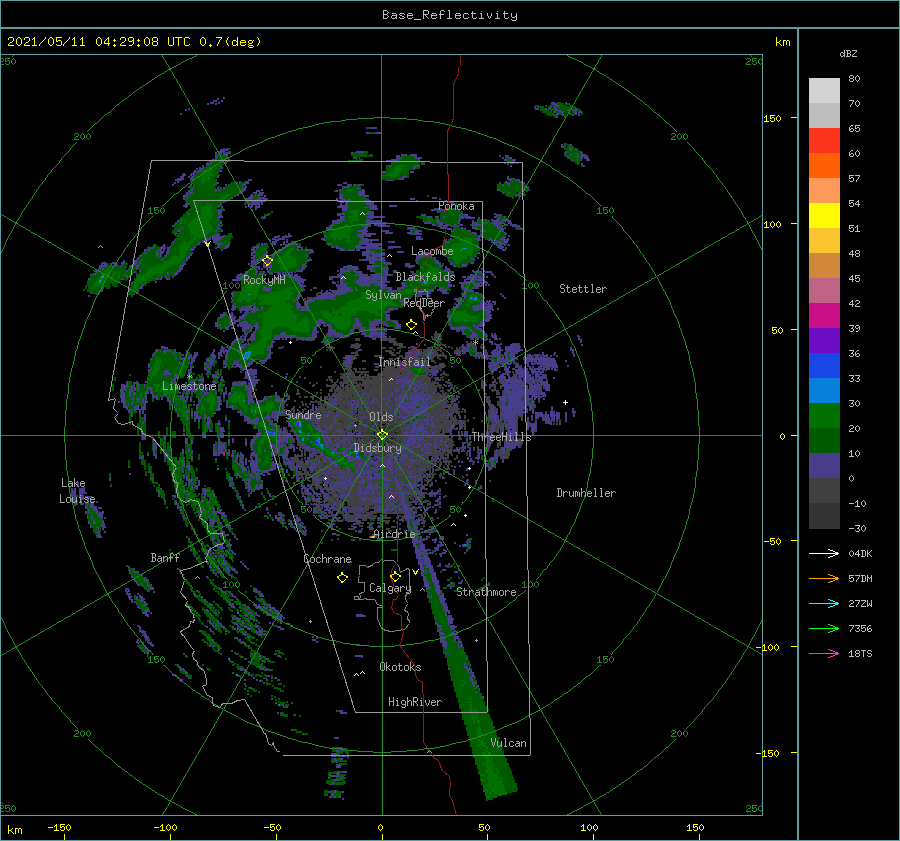
Task: Click the Stettler town label
Action: (583, 289)
